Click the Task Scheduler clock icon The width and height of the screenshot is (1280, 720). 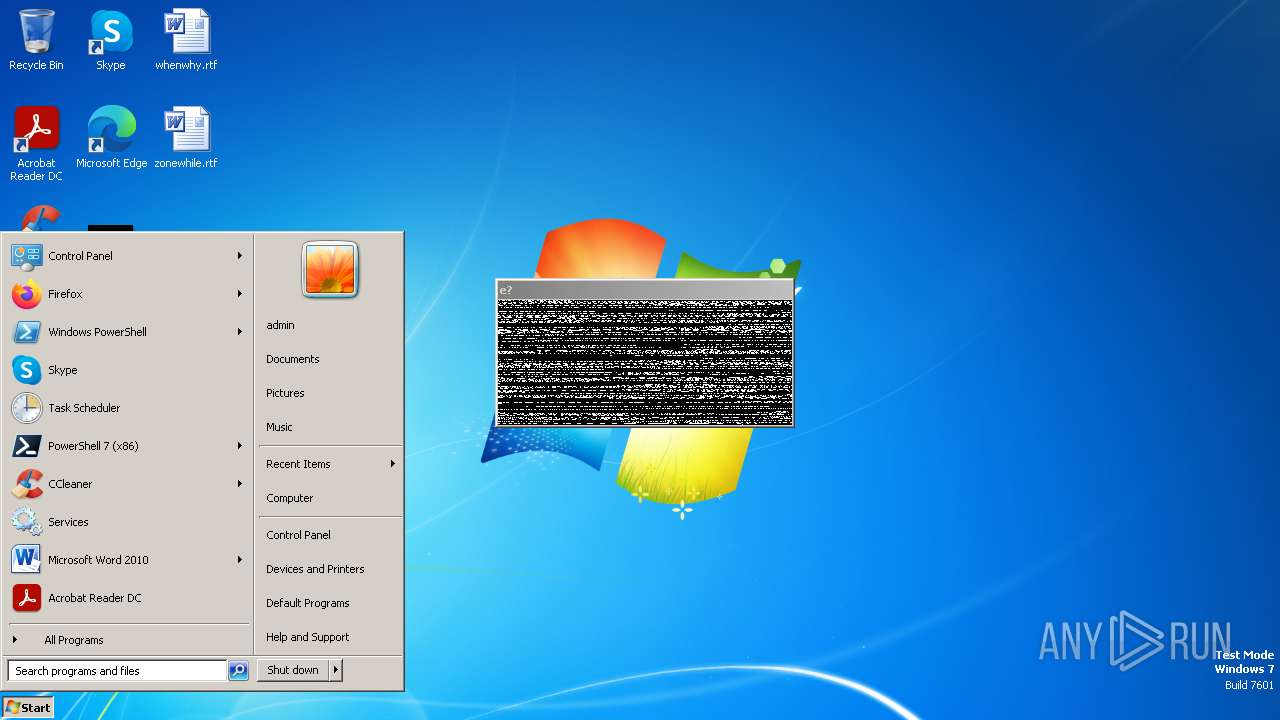click(27, 408)
